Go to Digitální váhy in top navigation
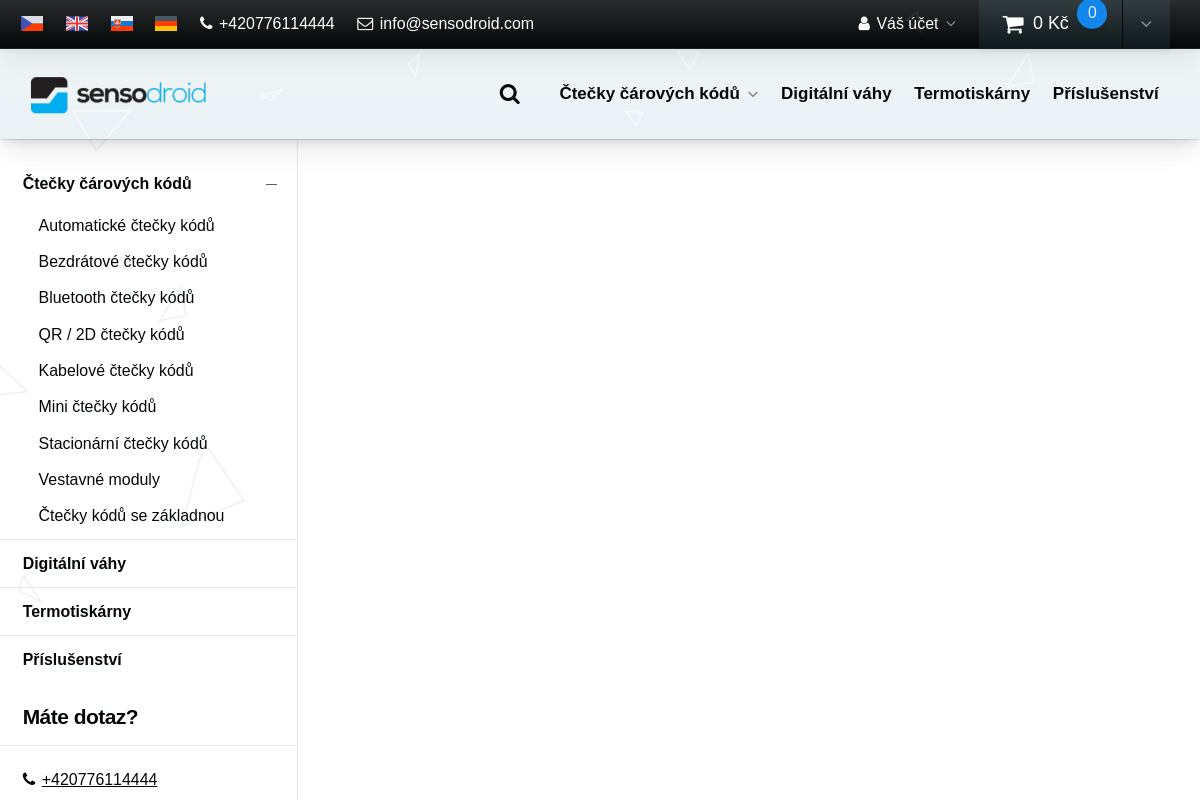This screenshot has width=1200, height=800. point(836,94)
